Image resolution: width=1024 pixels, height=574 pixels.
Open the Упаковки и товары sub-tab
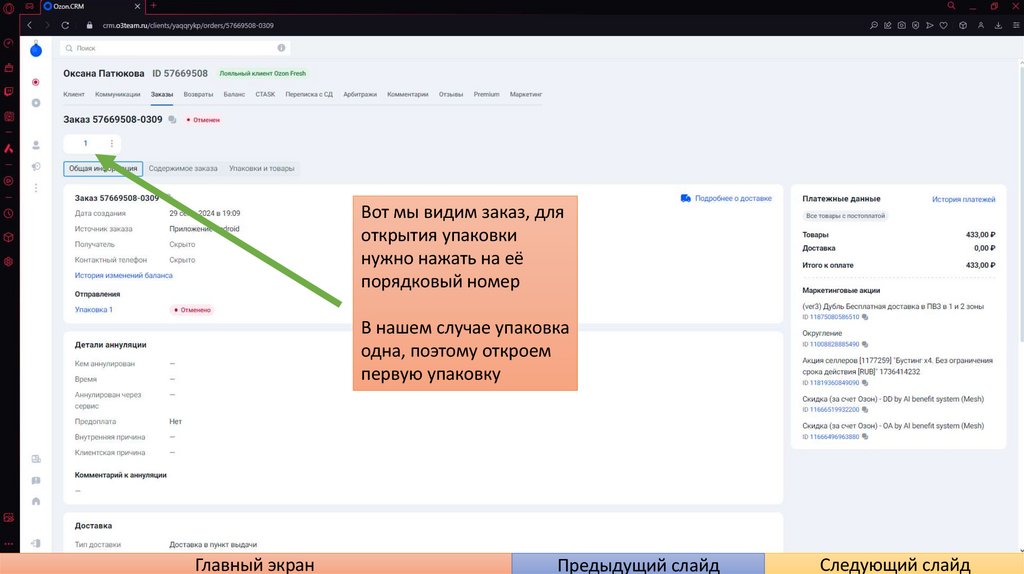tap(261, 168)
